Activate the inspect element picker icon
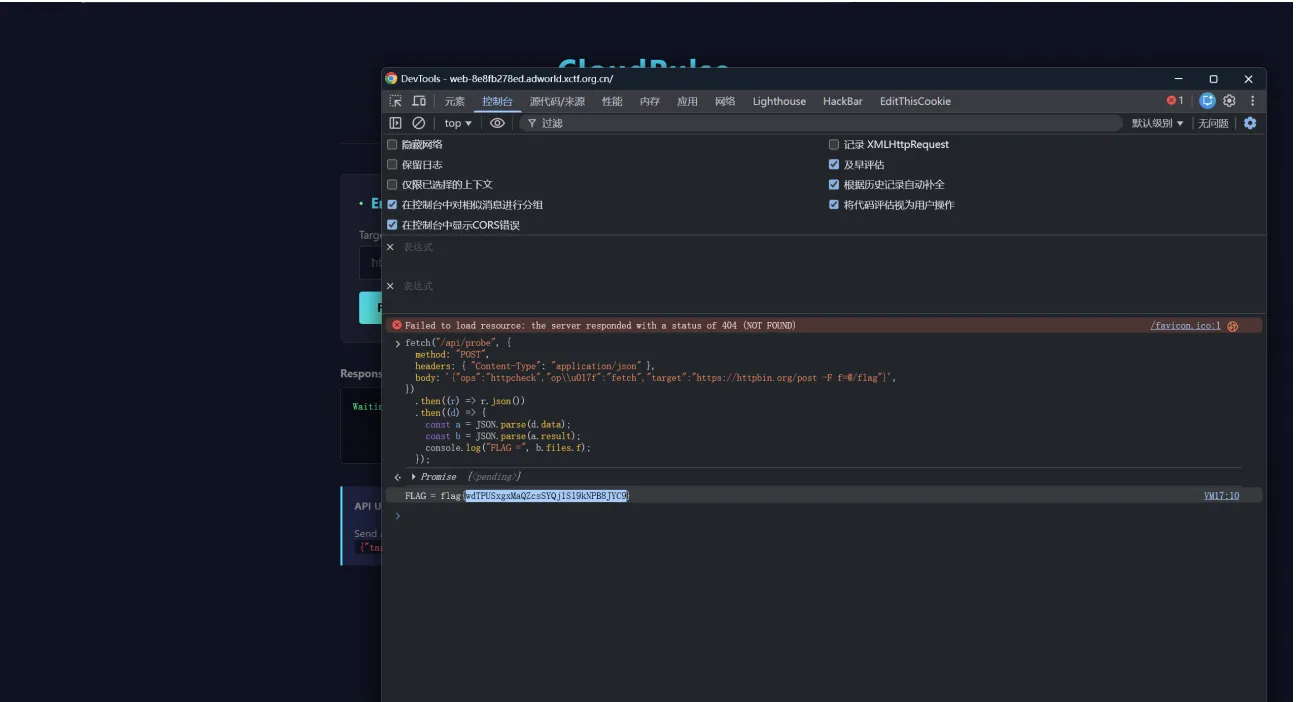Viewport: 1296px width, 702px height. coord(396,101)
